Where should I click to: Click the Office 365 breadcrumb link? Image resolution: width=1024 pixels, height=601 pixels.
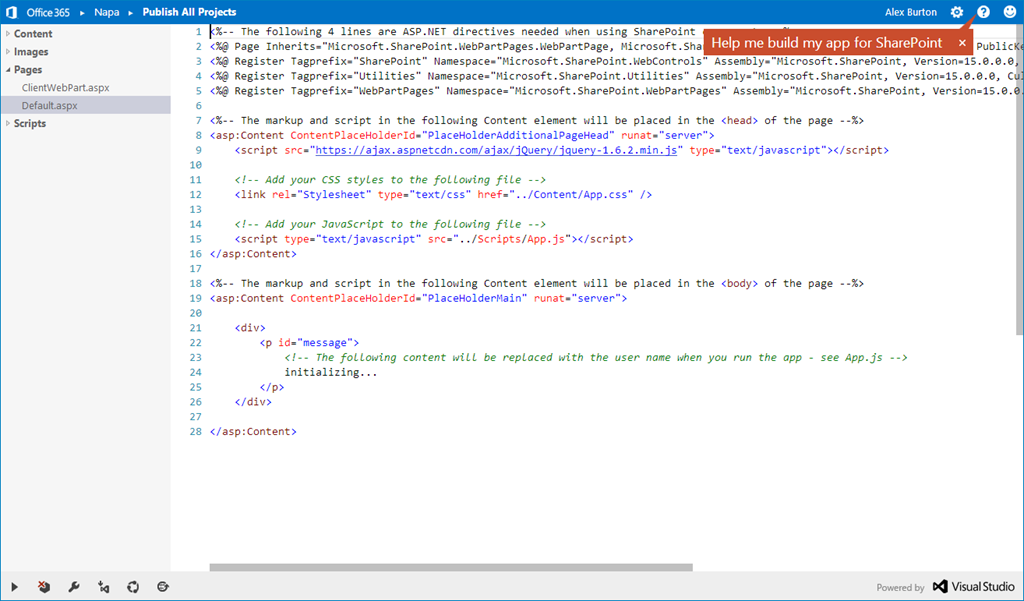[x=48, y=12]
